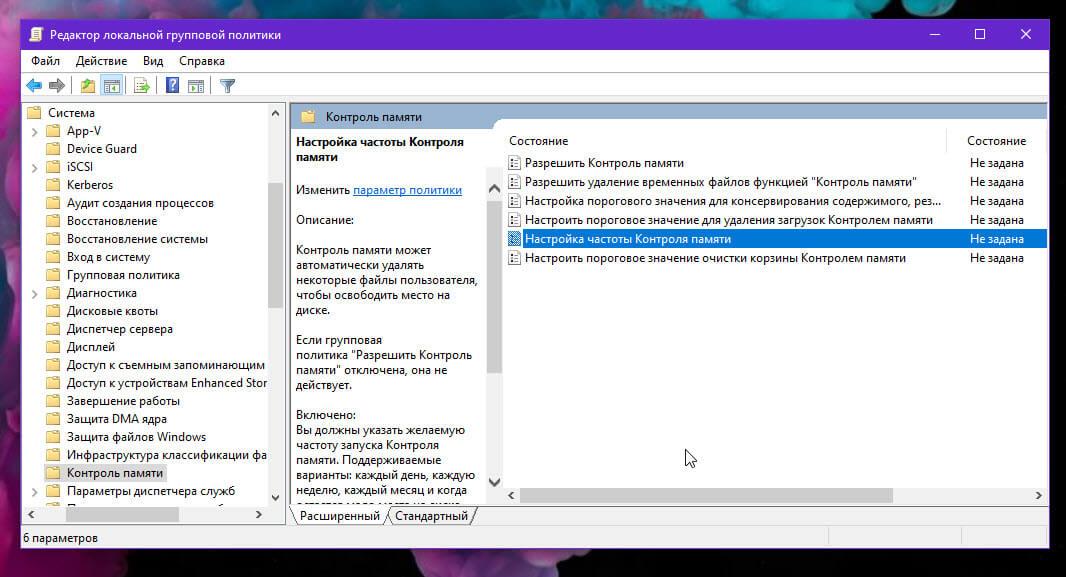Click the policy list horizontal scrollbar thumb

coord(706,495)
